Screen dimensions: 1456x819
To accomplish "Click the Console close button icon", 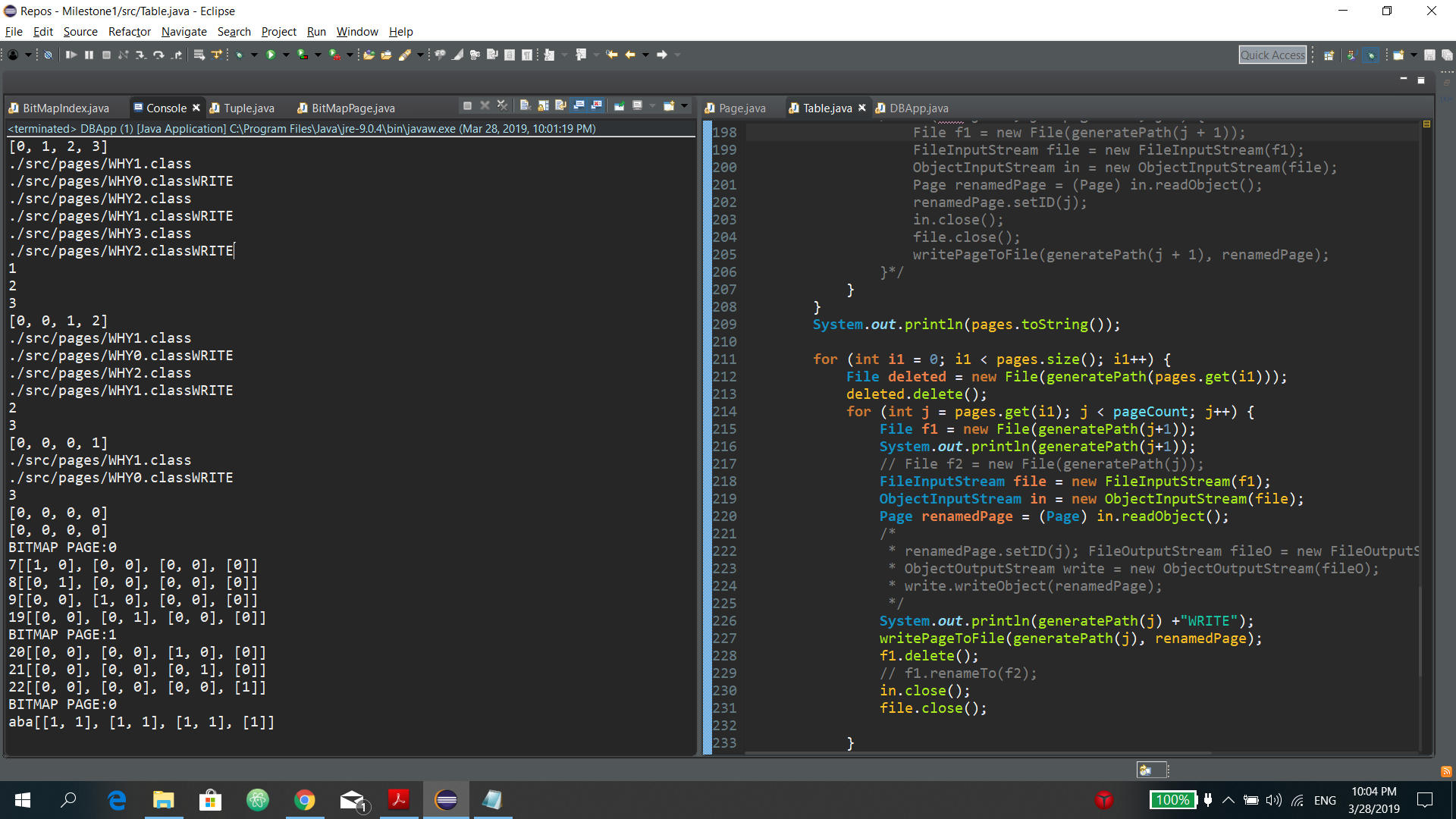I will click(196, 108).
